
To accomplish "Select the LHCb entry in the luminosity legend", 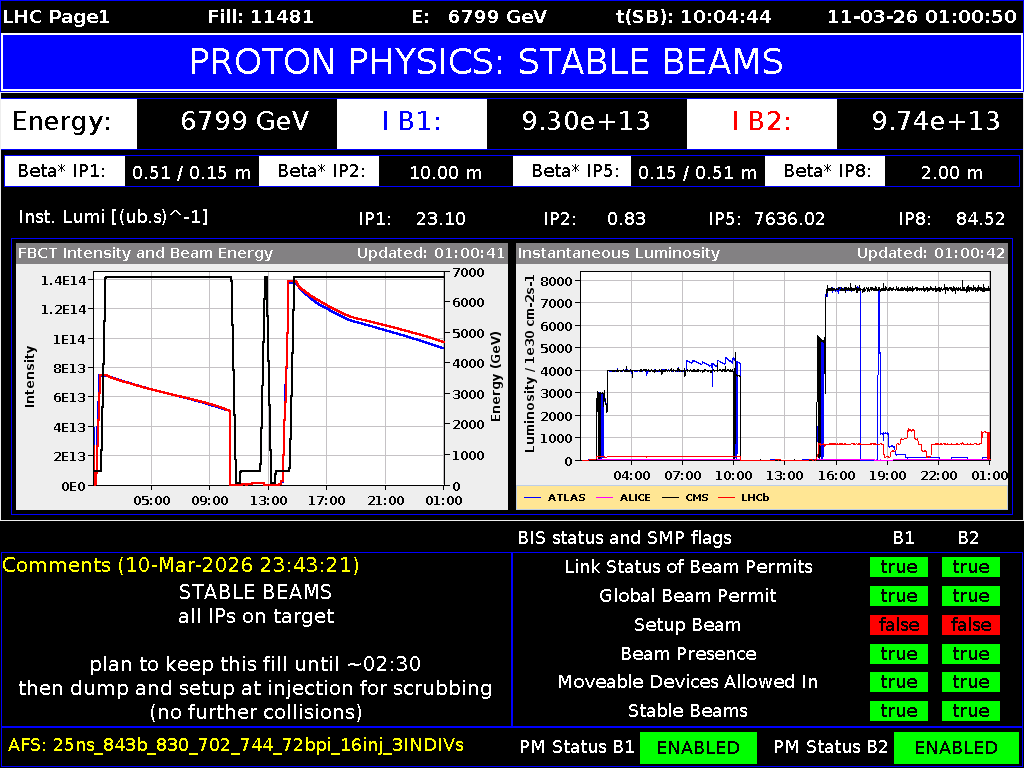I will pos(752,497).
